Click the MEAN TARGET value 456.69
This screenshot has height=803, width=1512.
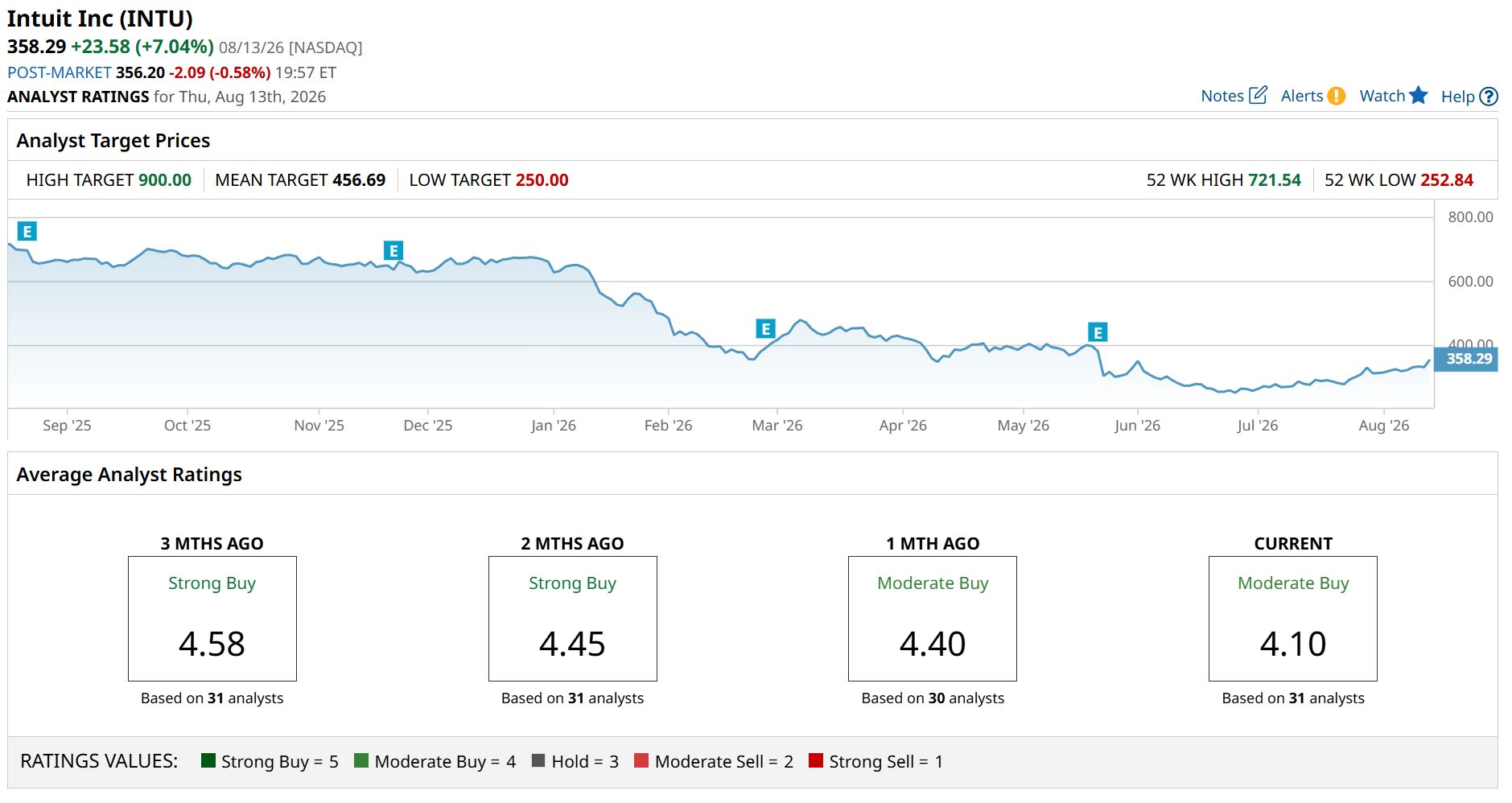click(359, 180)
